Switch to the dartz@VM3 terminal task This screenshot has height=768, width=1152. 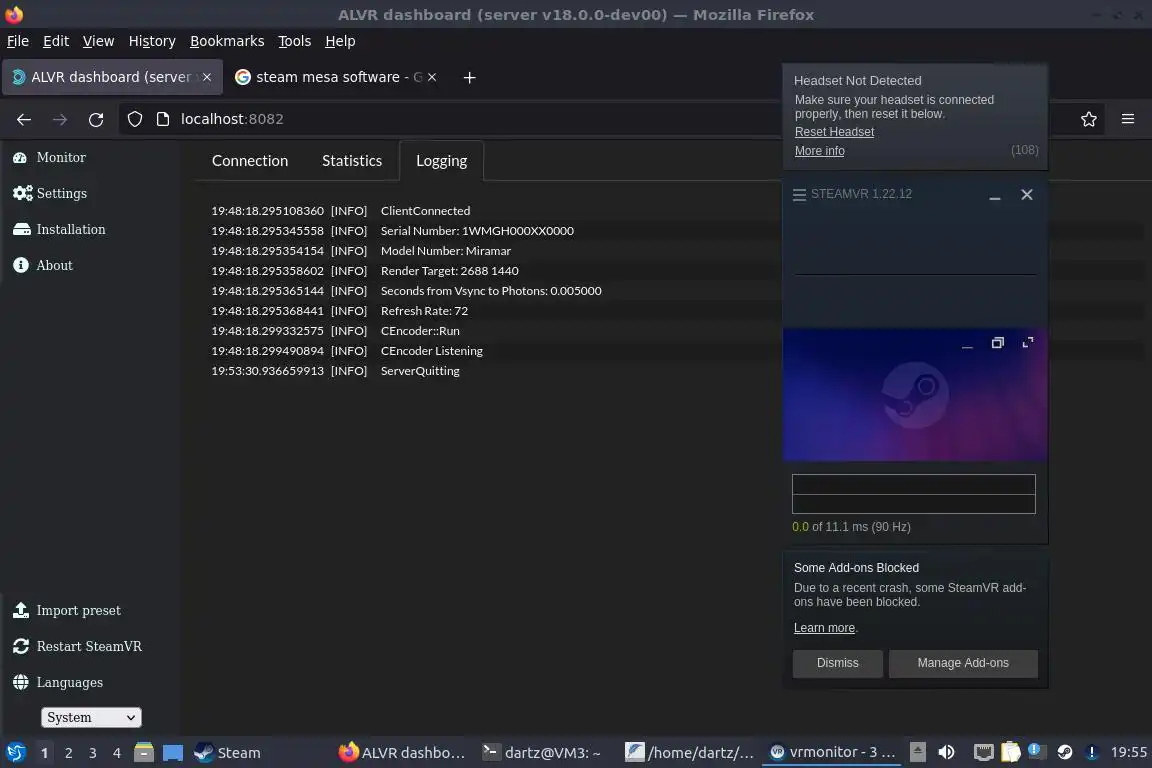tap(542, 753)
